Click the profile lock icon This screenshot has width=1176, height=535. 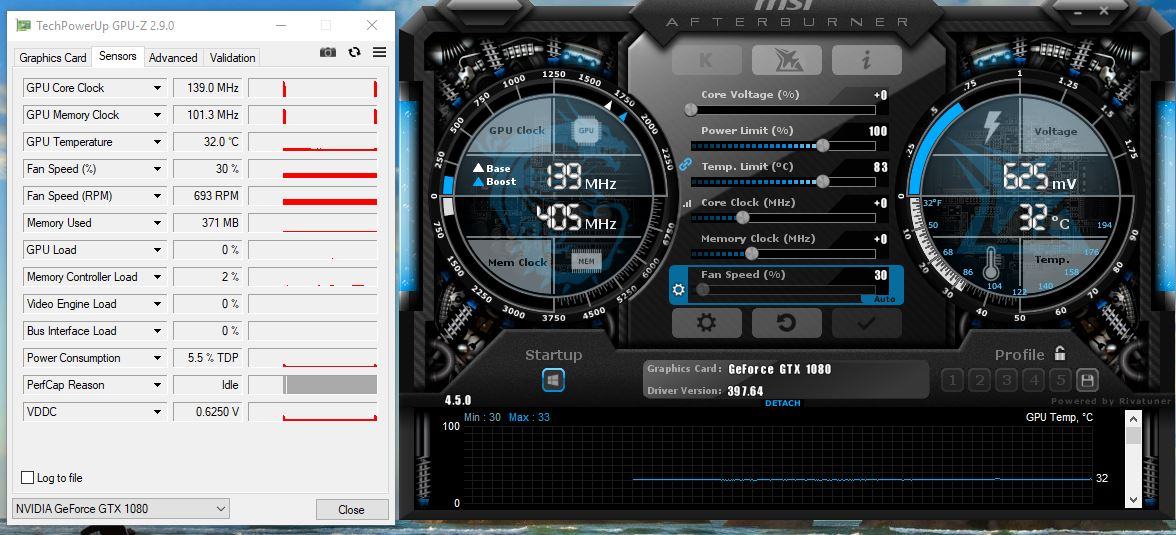(1060, 353)
